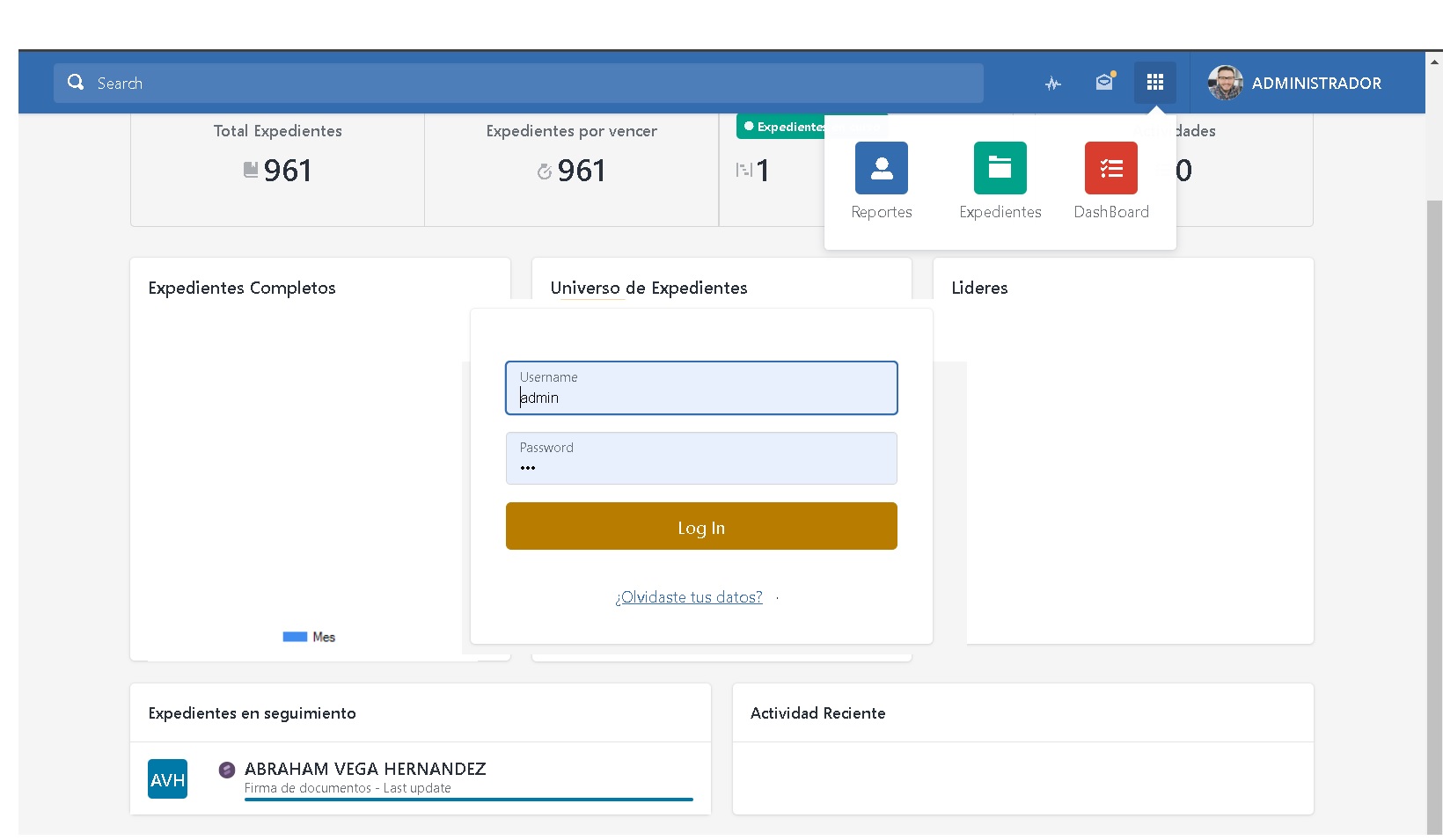Expand the ADMINISTRADOR user menu
This screenshot has width=1443, height=840.
tap(1315, 84)
